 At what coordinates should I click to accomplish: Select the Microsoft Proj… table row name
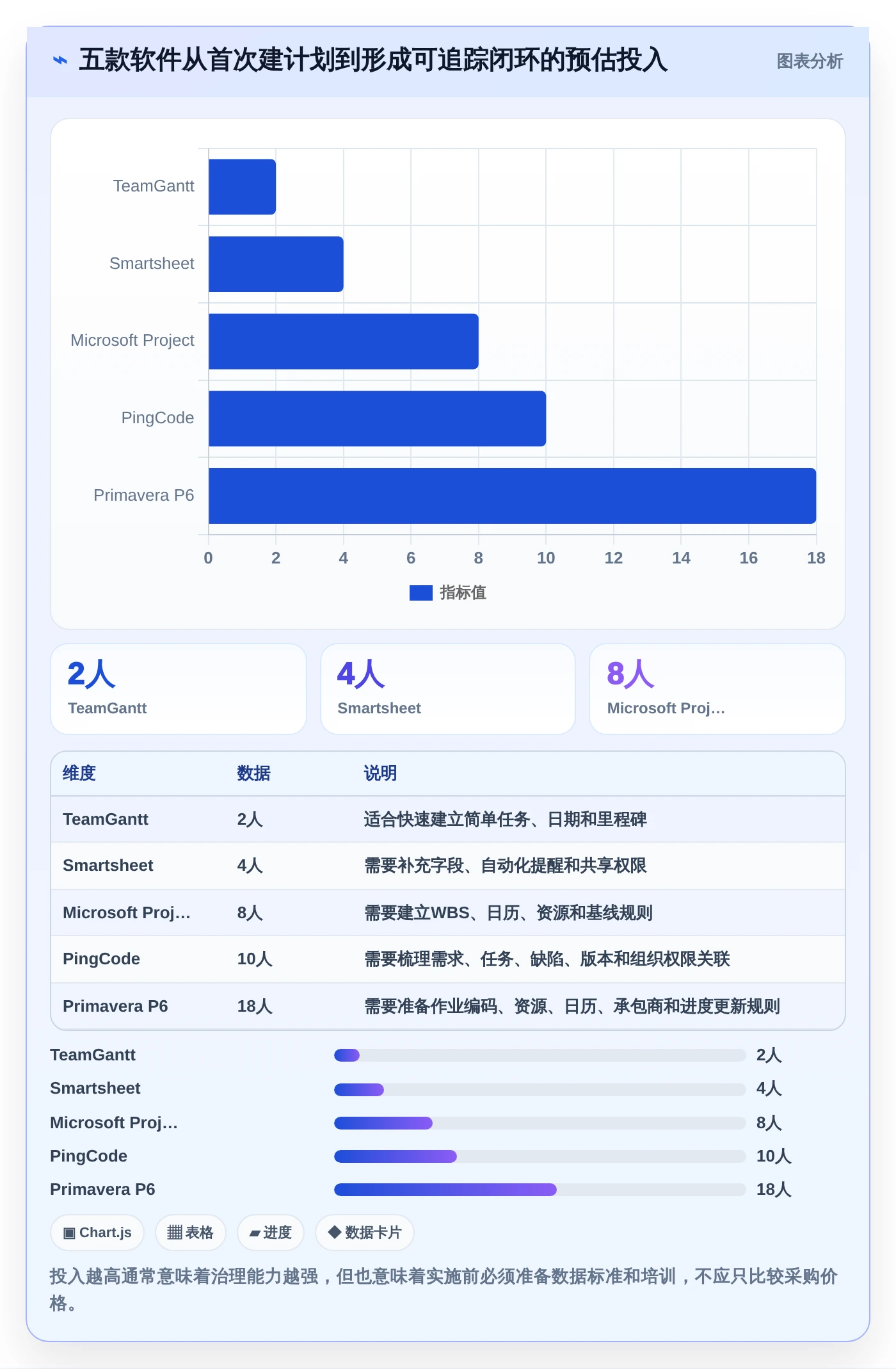click(x=127, y=913)
